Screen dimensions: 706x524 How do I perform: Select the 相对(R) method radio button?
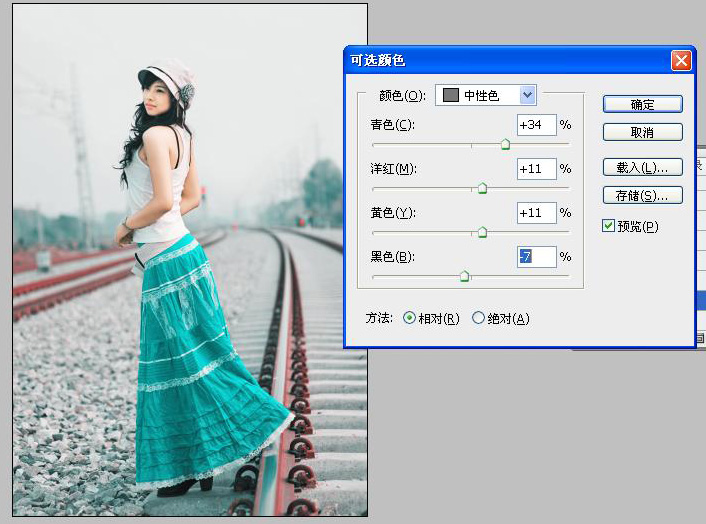pos(409,318)
